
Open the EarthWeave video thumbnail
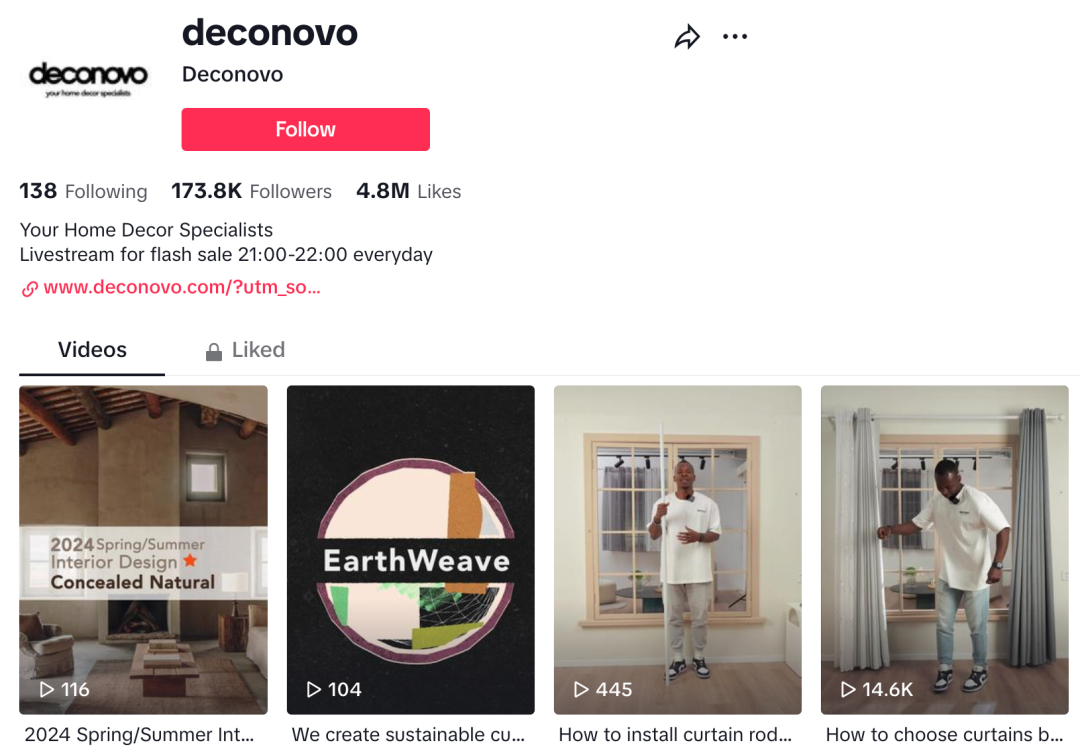click(411, 549)
